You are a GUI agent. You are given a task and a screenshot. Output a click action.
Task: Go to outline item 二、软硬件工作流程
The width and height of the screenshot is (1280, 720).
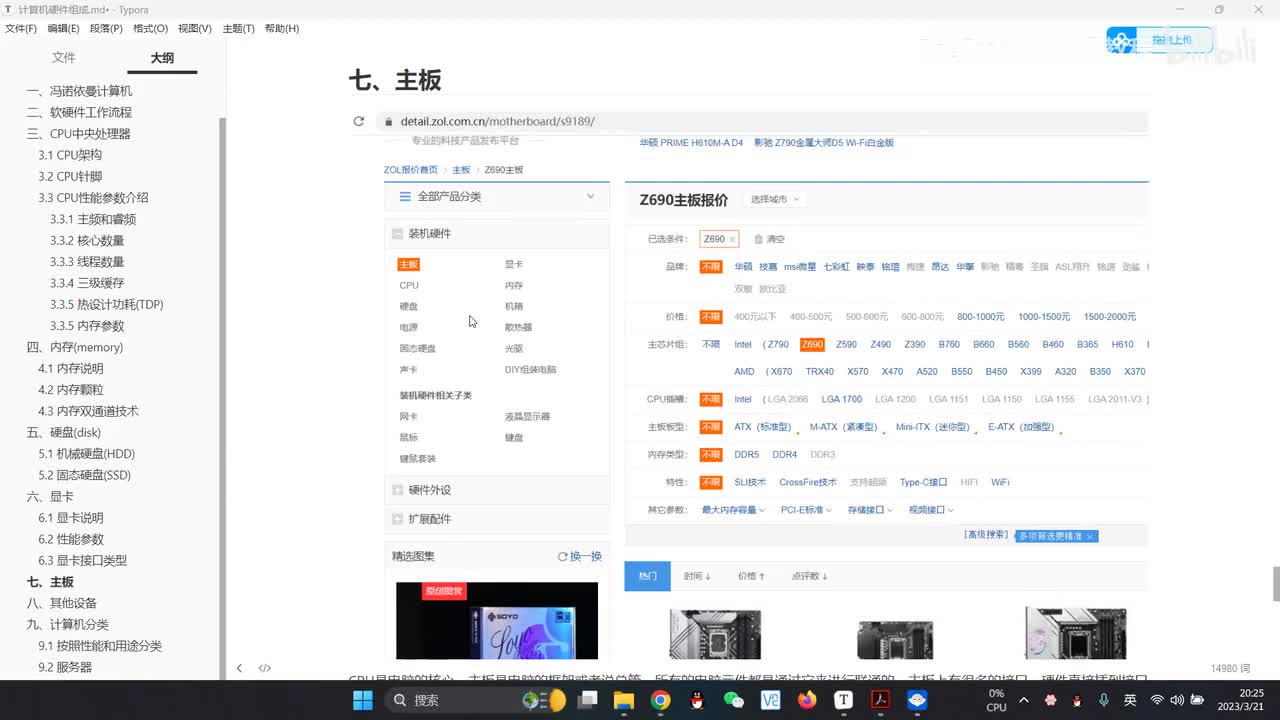pyautogui.click(x=79, y=112)
